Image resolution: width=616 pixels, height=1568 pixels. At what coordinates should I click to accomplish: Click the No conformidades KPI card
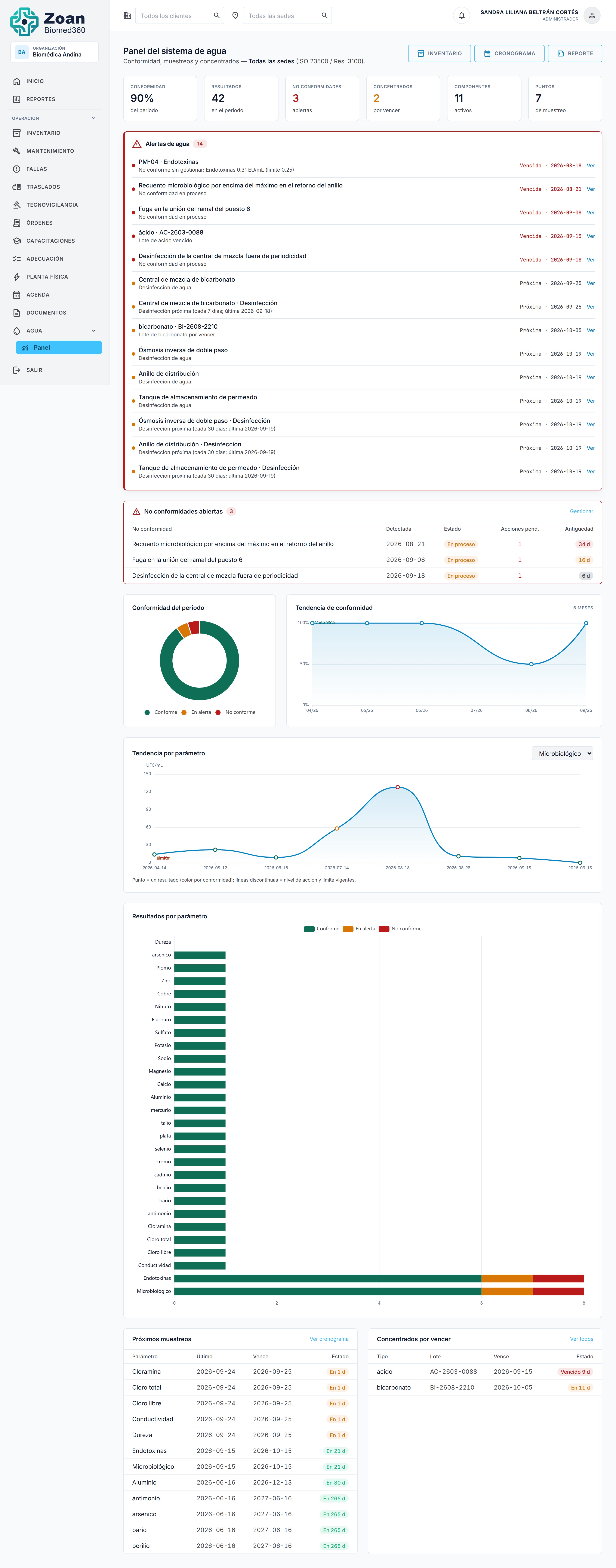tap(322, 99)
